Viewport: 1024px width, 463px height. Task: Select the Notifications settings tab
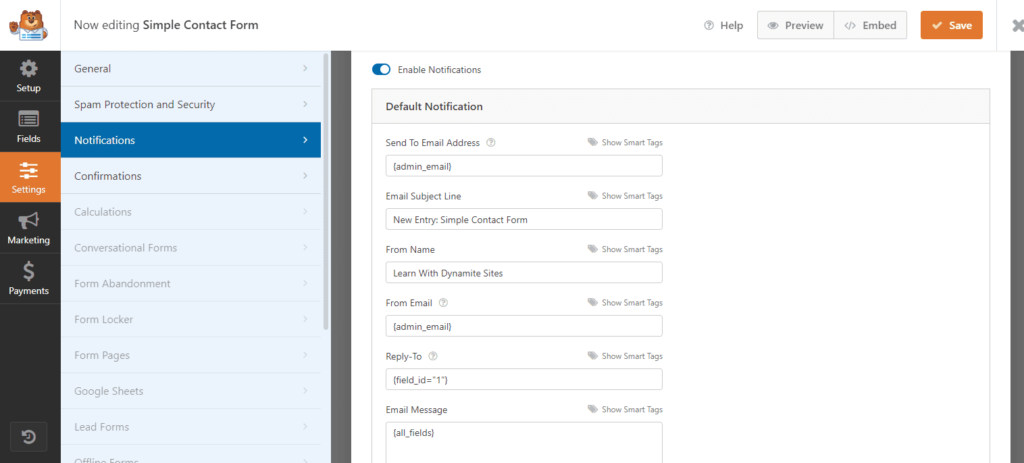[190, 141]
